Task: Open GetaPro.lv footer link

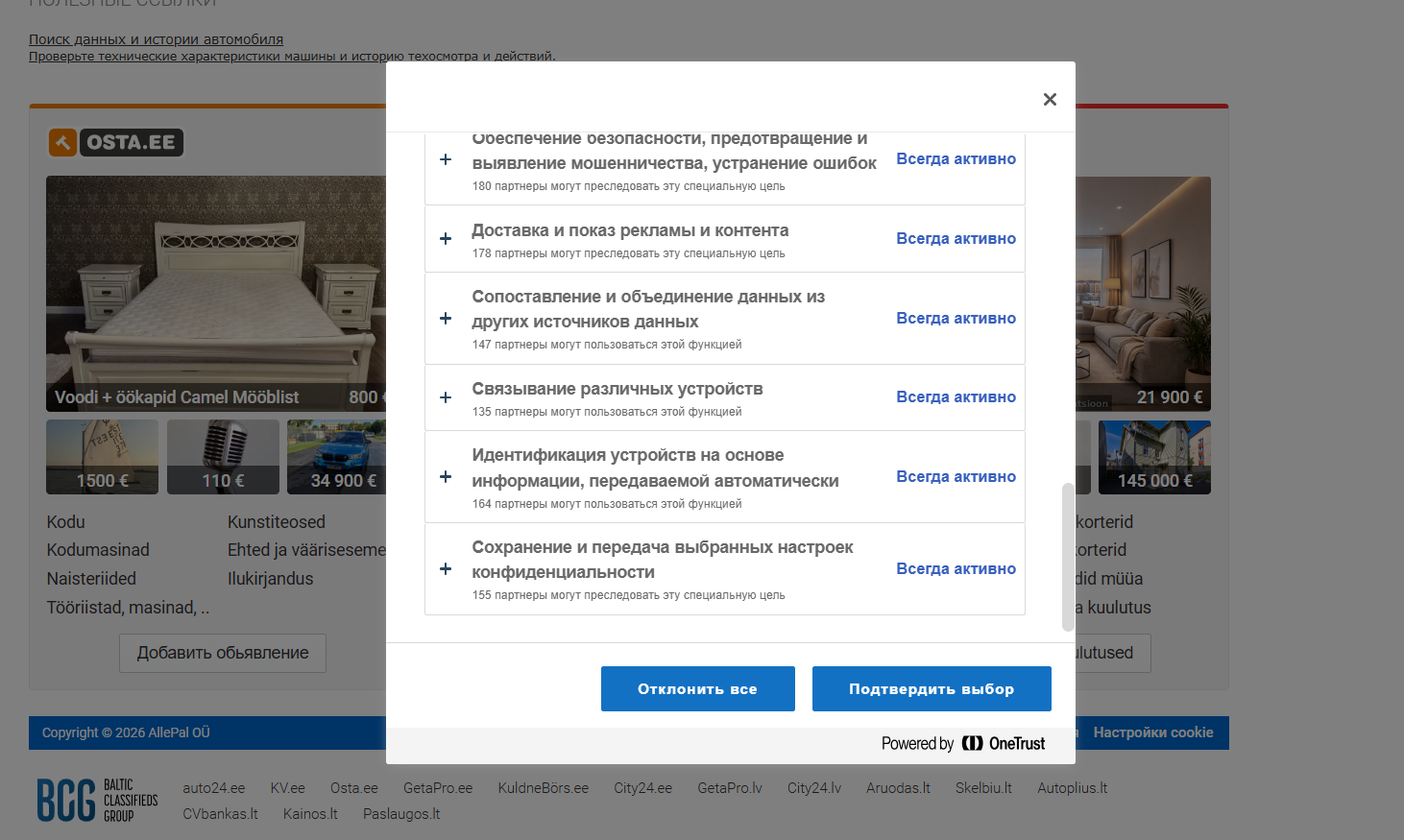Action: [730, 788]
